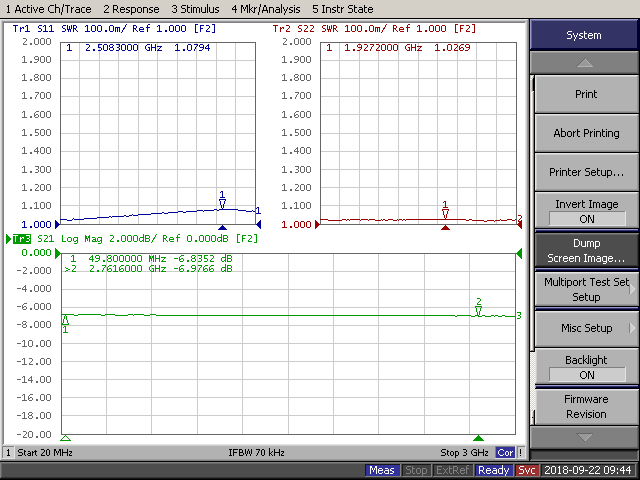Click the IFBW 70 kHz field
Screen dimensions: 640x480
pyautogui.click(x=256, y=453)
